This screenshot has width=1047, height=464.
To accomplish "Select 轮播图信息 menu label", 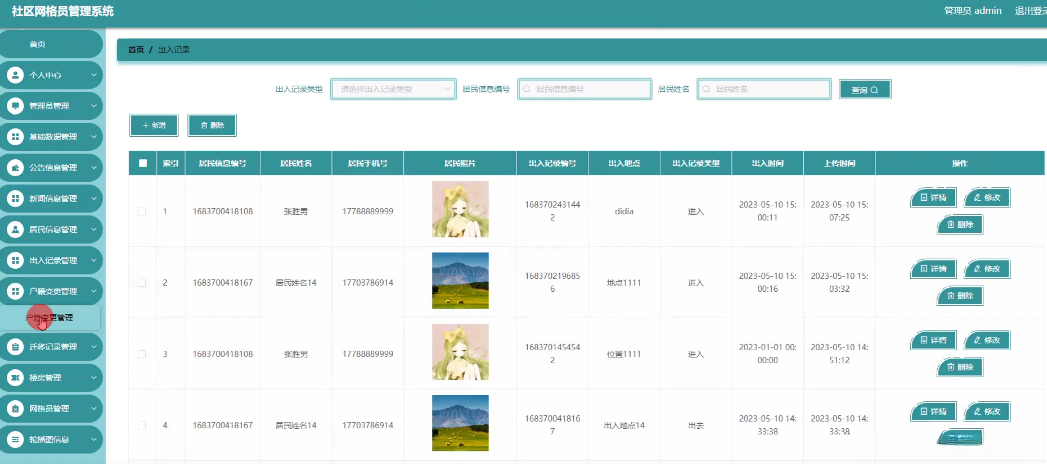I will (x=49, y=439).
